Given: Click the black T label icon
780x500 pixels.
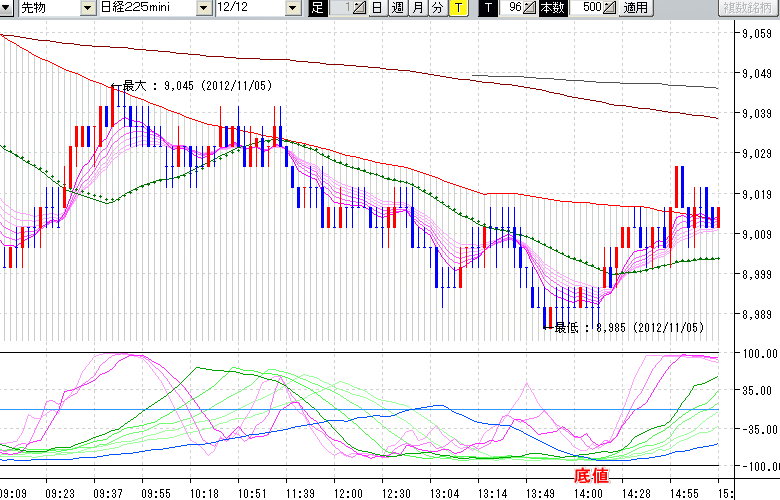Looking at the screenshot, I should click(487, 8).
